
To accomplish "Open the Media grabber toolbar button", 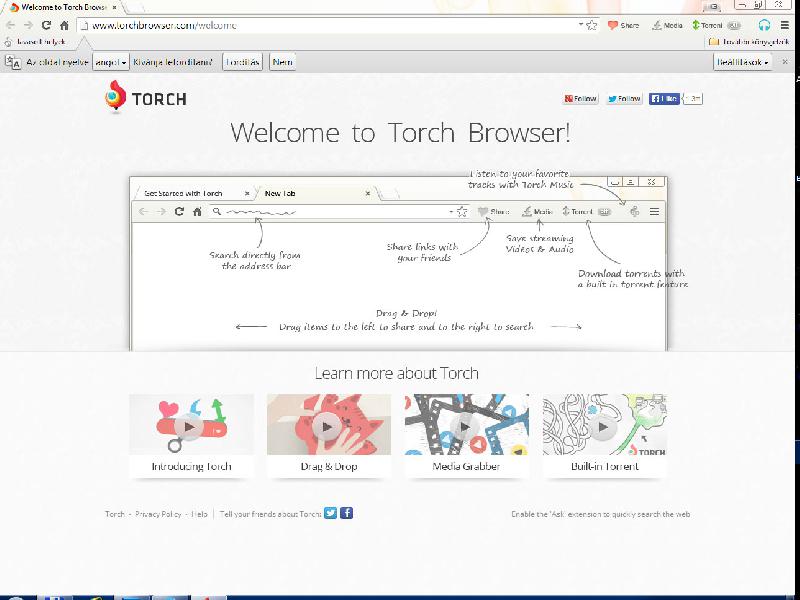I will (x=667, y=25).
